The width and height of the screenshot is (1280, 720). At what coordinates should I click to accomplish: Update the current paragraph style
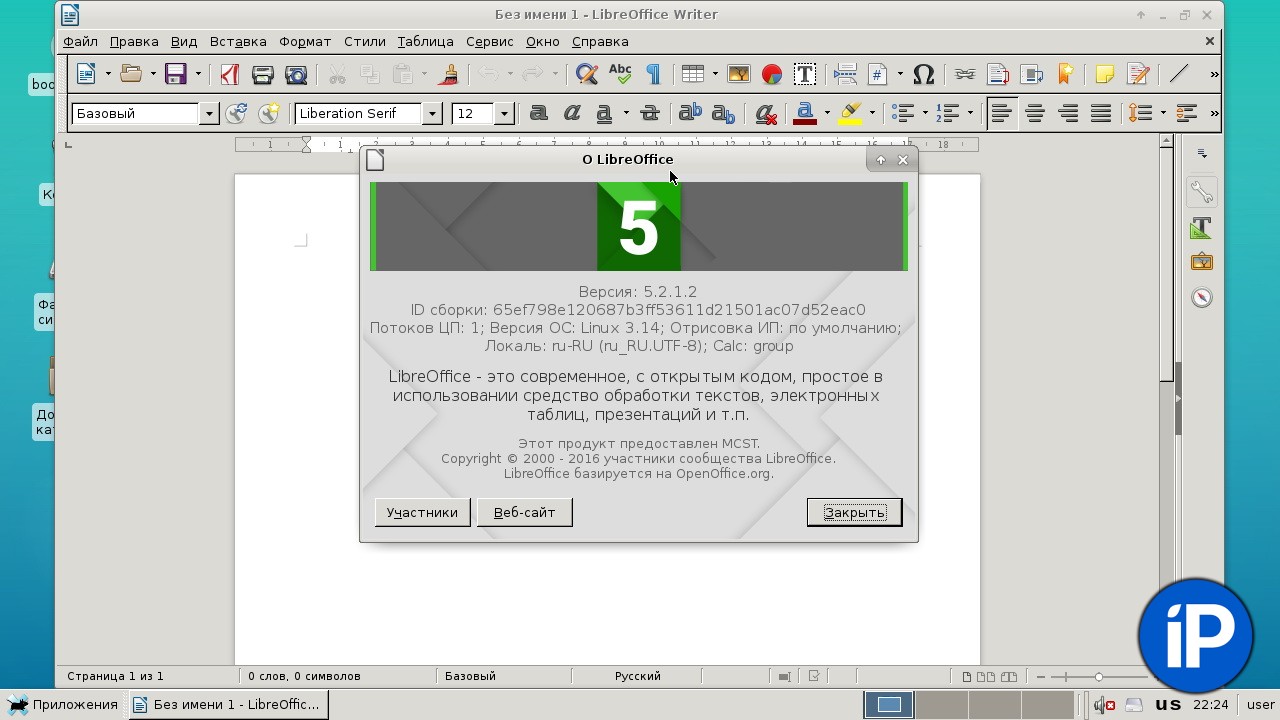click(236, 114)
